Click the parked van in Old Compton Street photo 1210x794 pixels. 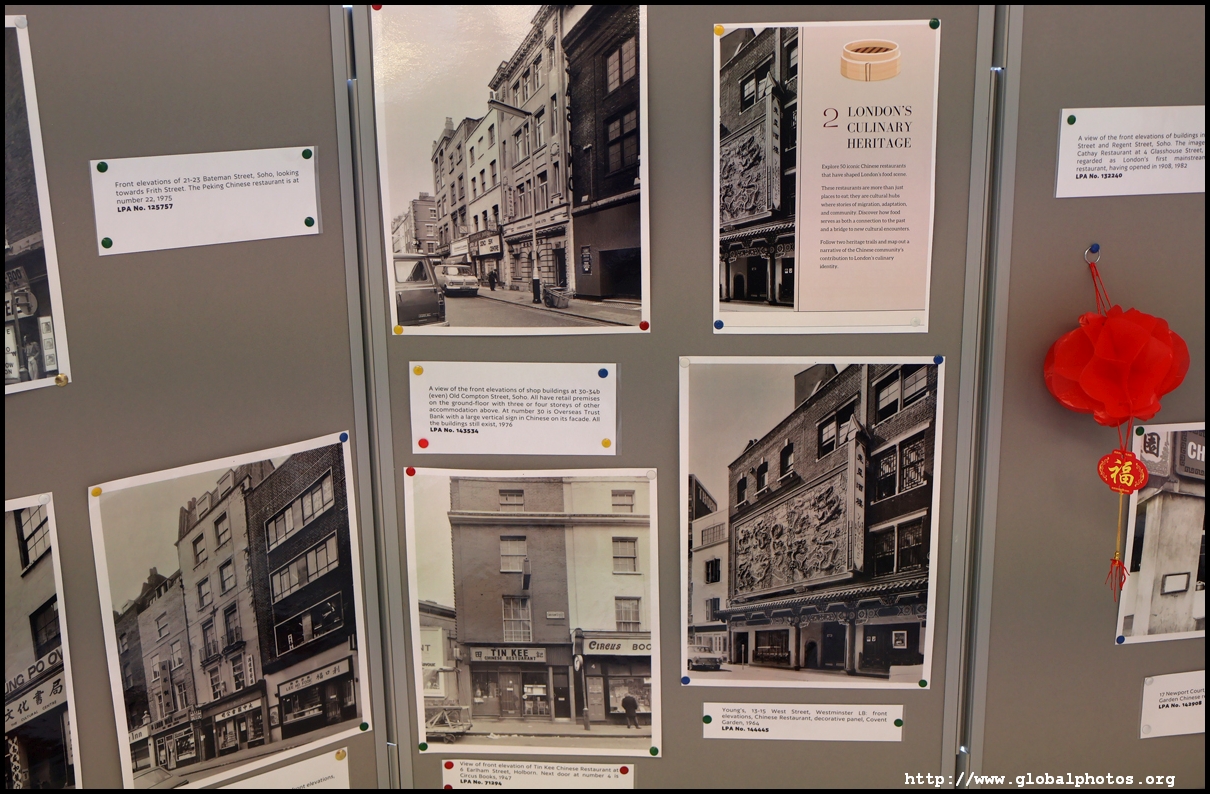coord(417,289)
